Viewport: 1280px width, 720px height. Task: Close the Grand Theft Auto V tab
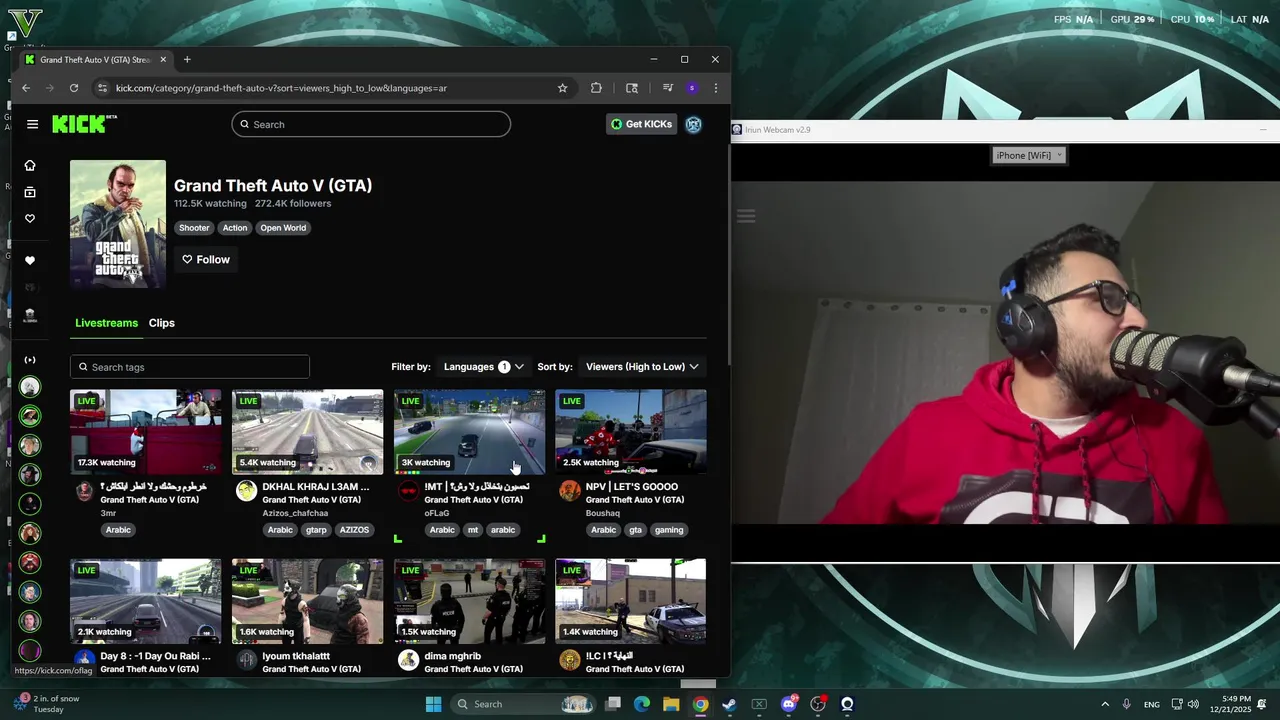(x=163, y=59)
